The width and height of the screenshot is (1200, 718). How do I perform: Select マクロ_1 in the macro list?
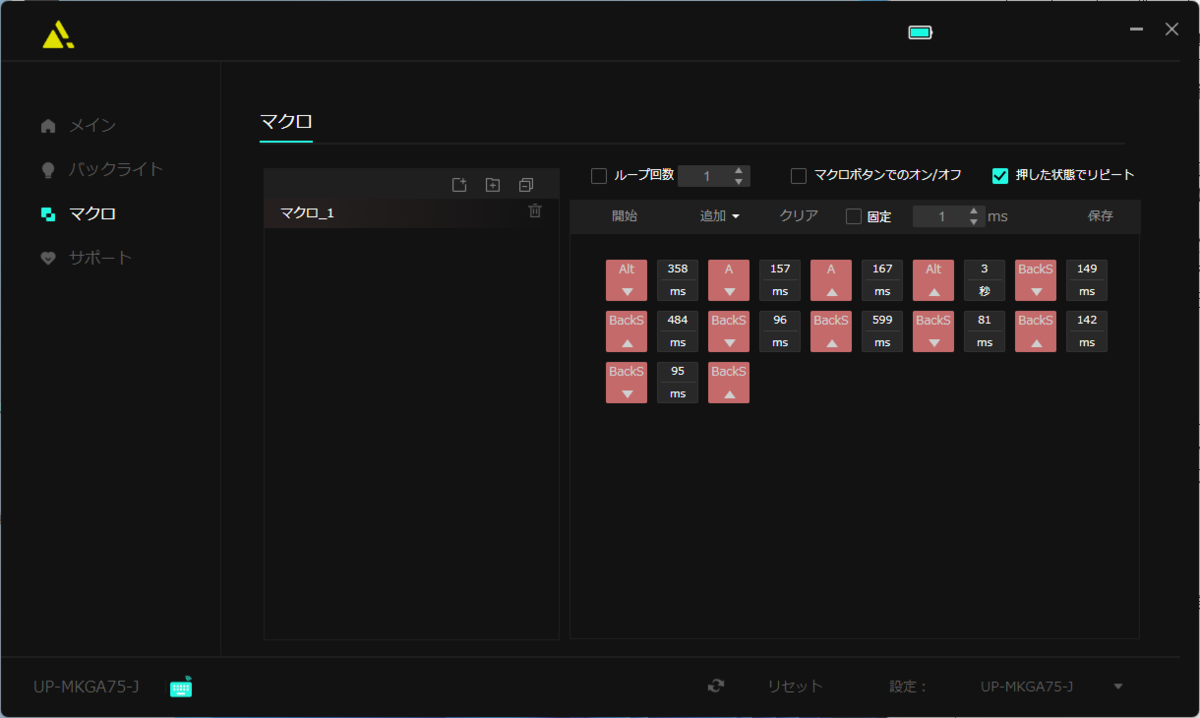(x=411, y=213)
